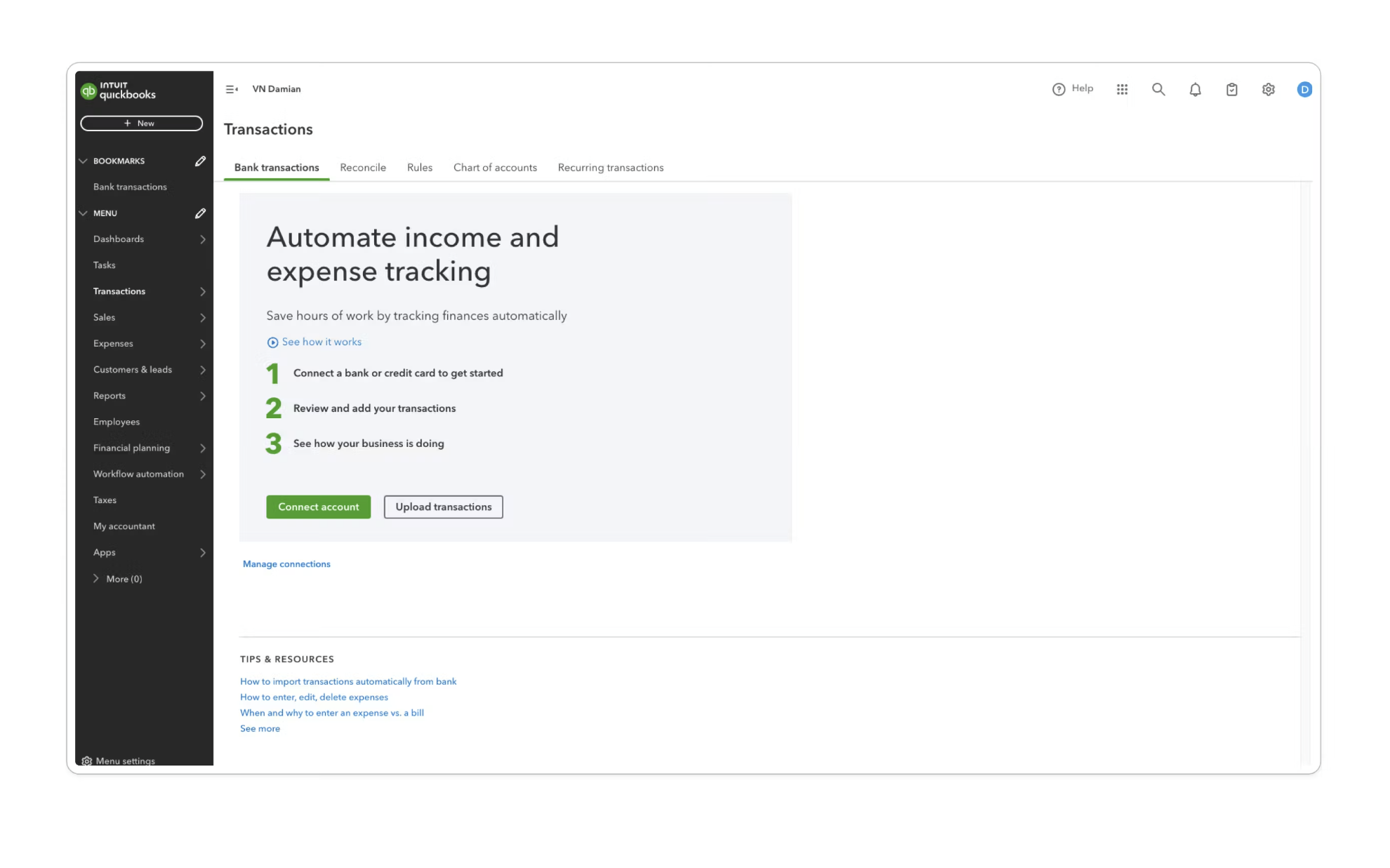Open the Rules tab
This screenshot has width=1390, height=868.
(x=420, y=168)
